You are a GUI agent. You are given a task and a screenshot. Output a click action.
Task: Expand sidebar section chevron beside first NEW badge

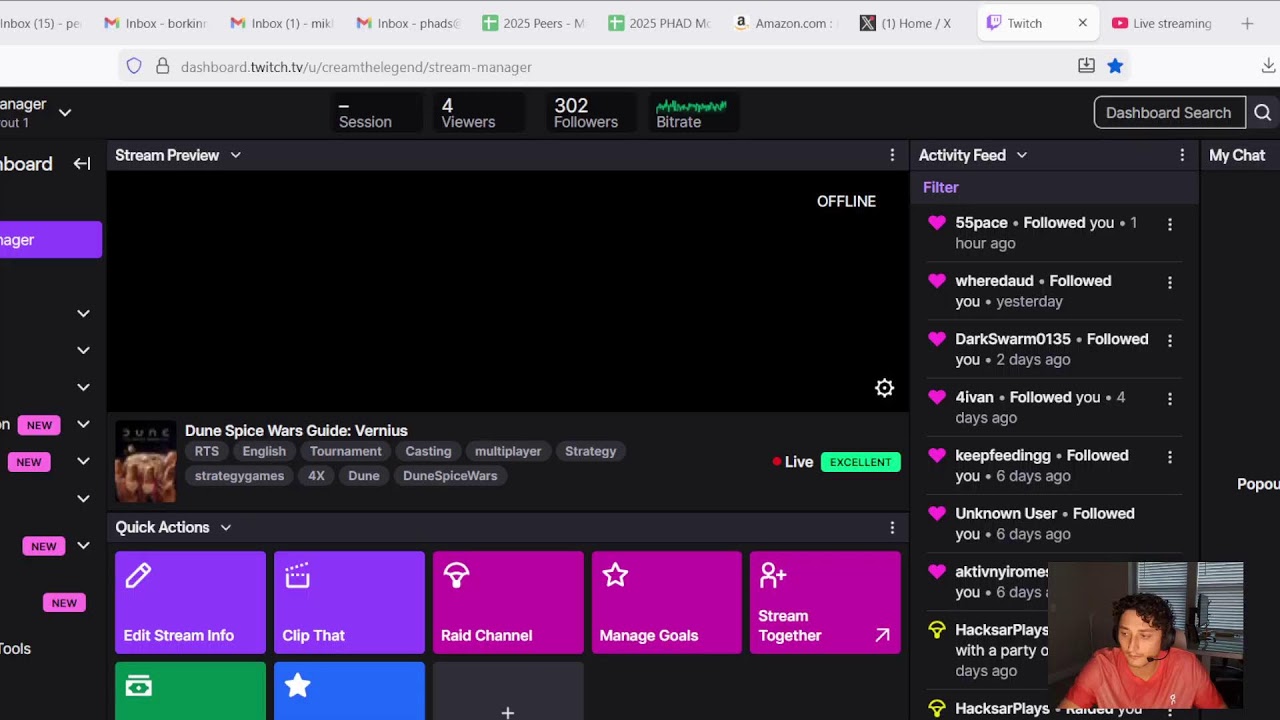[x=83, y=425]
